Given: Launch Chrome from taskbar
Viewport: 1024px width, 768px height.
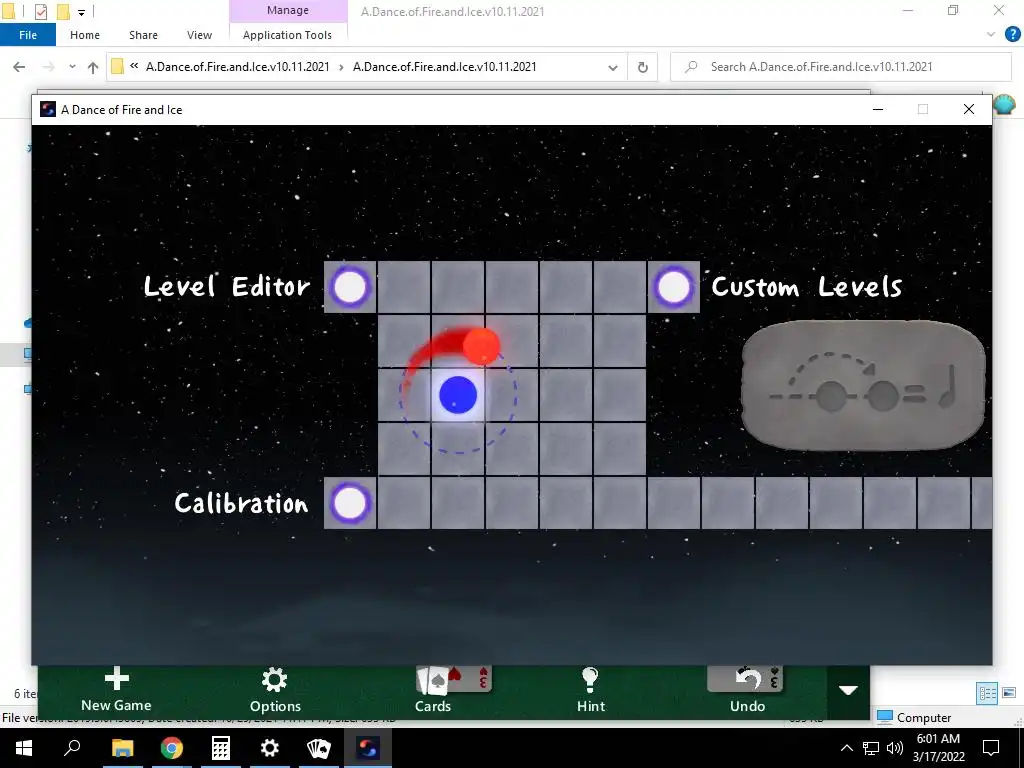Looking at the screenshot, I should [172, 748].
